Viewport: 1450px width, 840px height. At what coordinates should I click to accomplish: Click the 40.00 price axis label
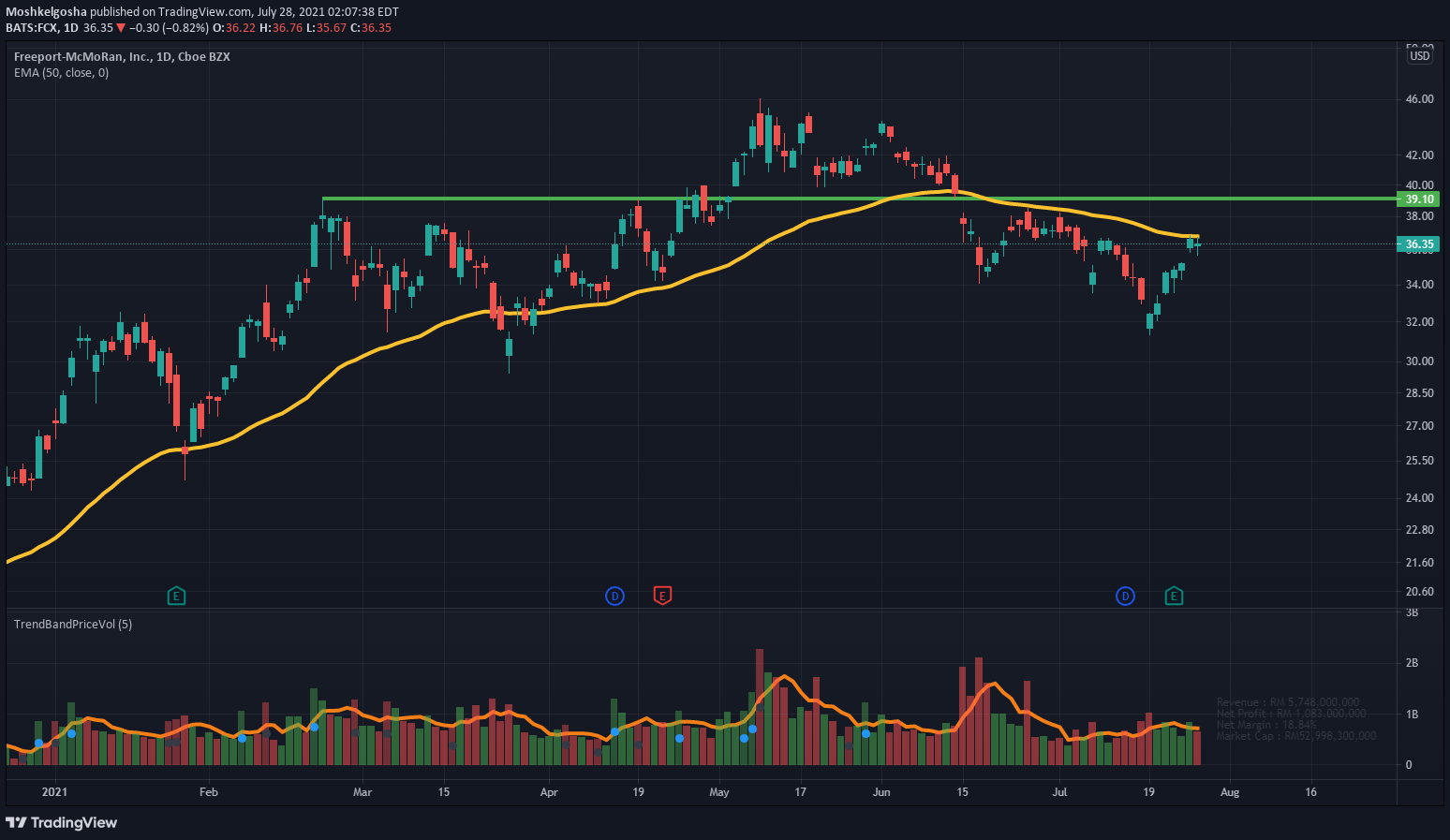click(1419, 184)
